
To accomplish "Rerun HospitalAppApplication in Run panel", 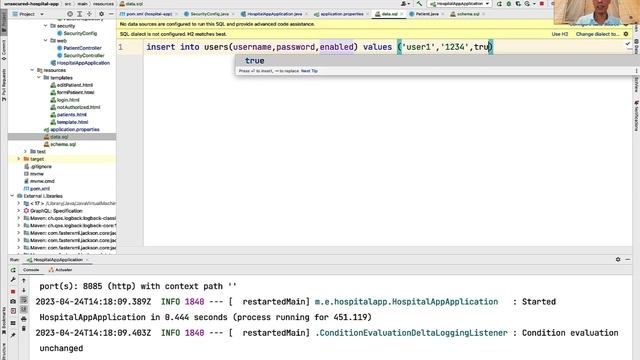I will pos(13,270).
